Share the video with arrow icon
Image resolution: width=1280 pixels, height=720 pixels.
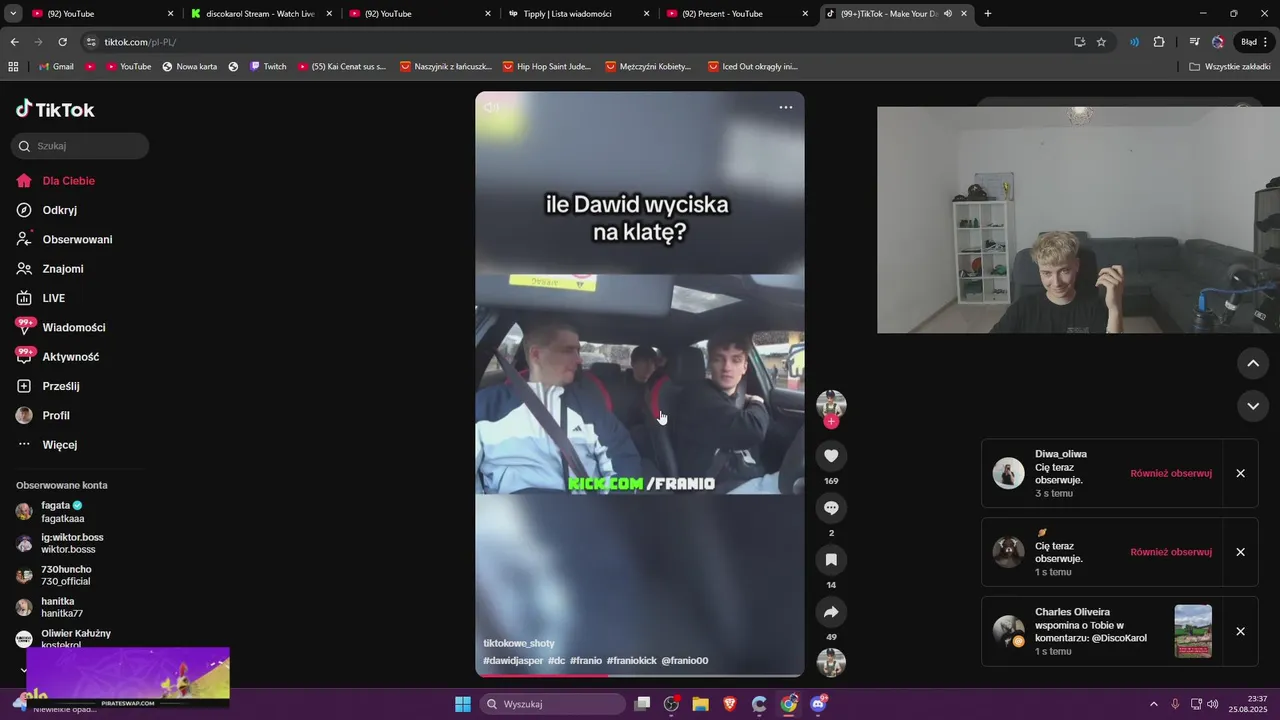tap(831, 612)
